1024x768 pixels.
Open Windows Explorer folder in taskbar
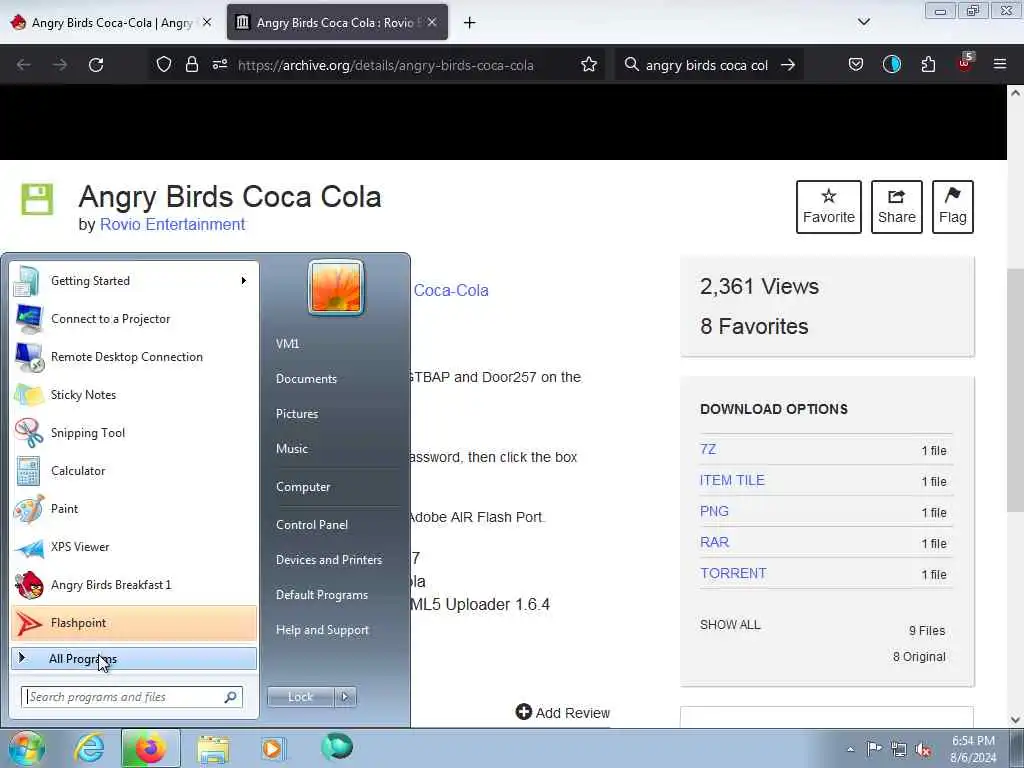pos(213,748)
